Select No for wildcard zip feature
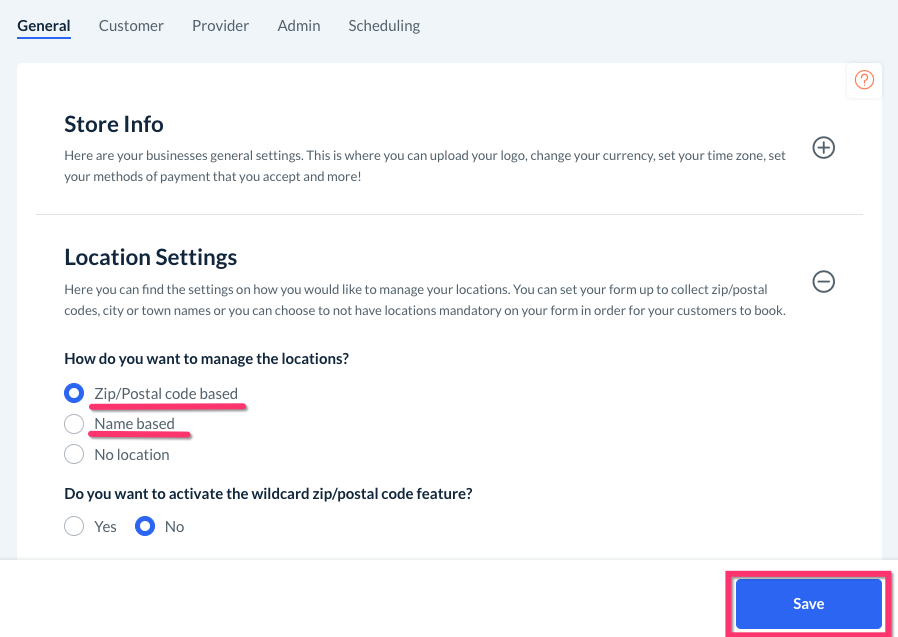Viewport: 898px width, 637px height. 145,526
